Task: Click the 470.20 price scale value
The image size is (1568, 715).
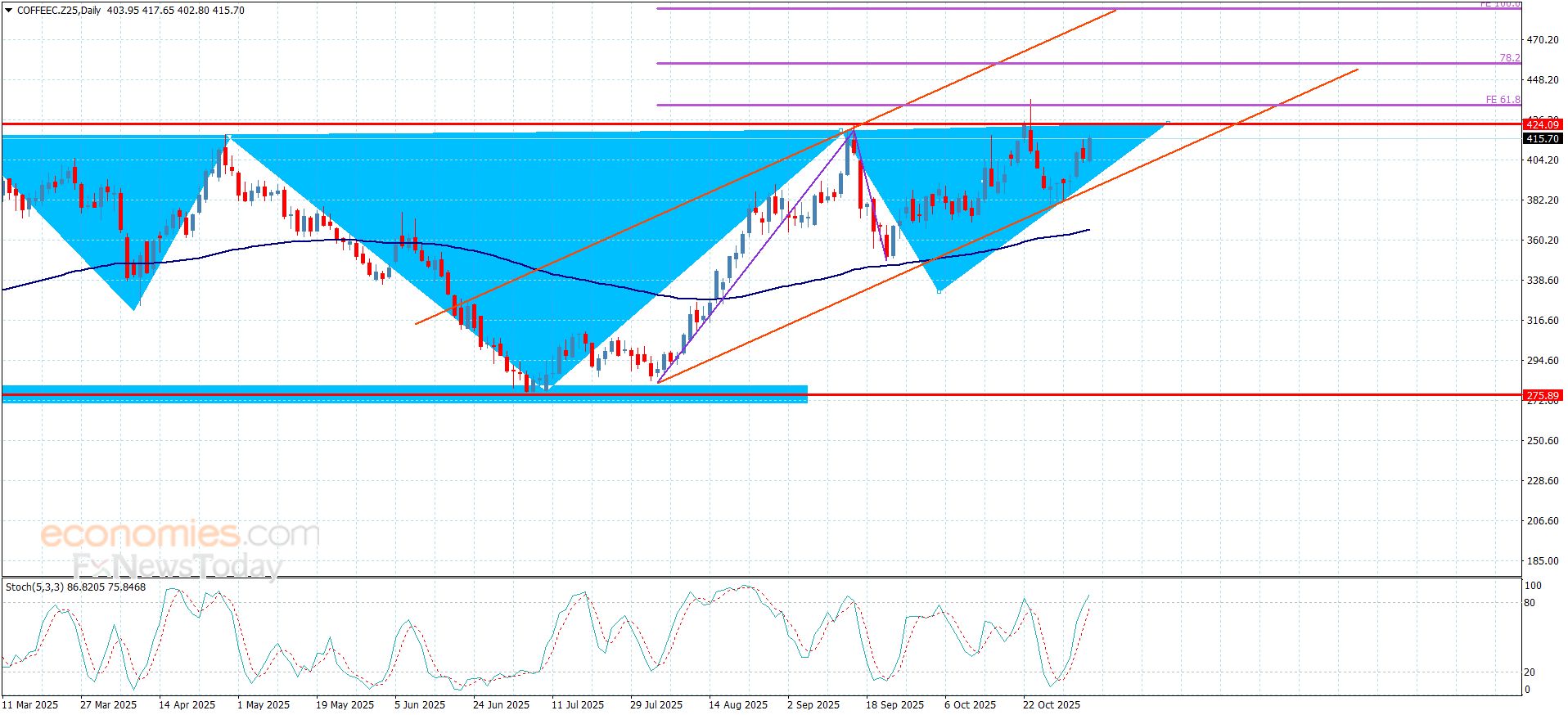Action: (1542, 40)
